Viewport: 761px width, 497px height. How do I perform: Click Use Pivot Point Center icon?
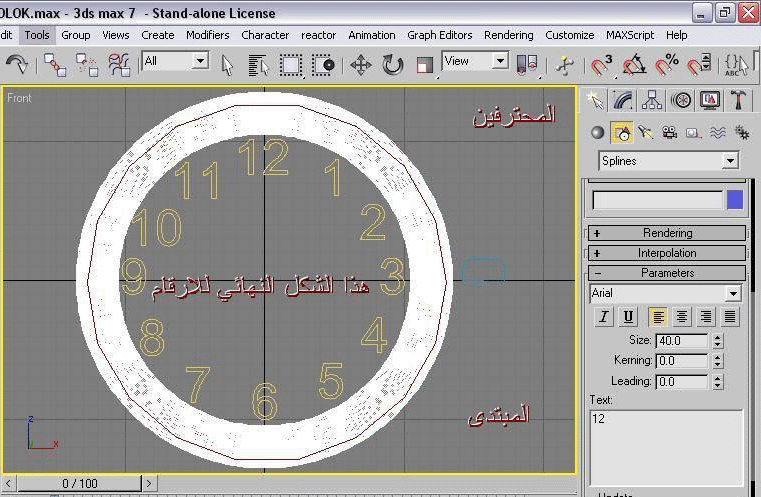pos(527,65)
